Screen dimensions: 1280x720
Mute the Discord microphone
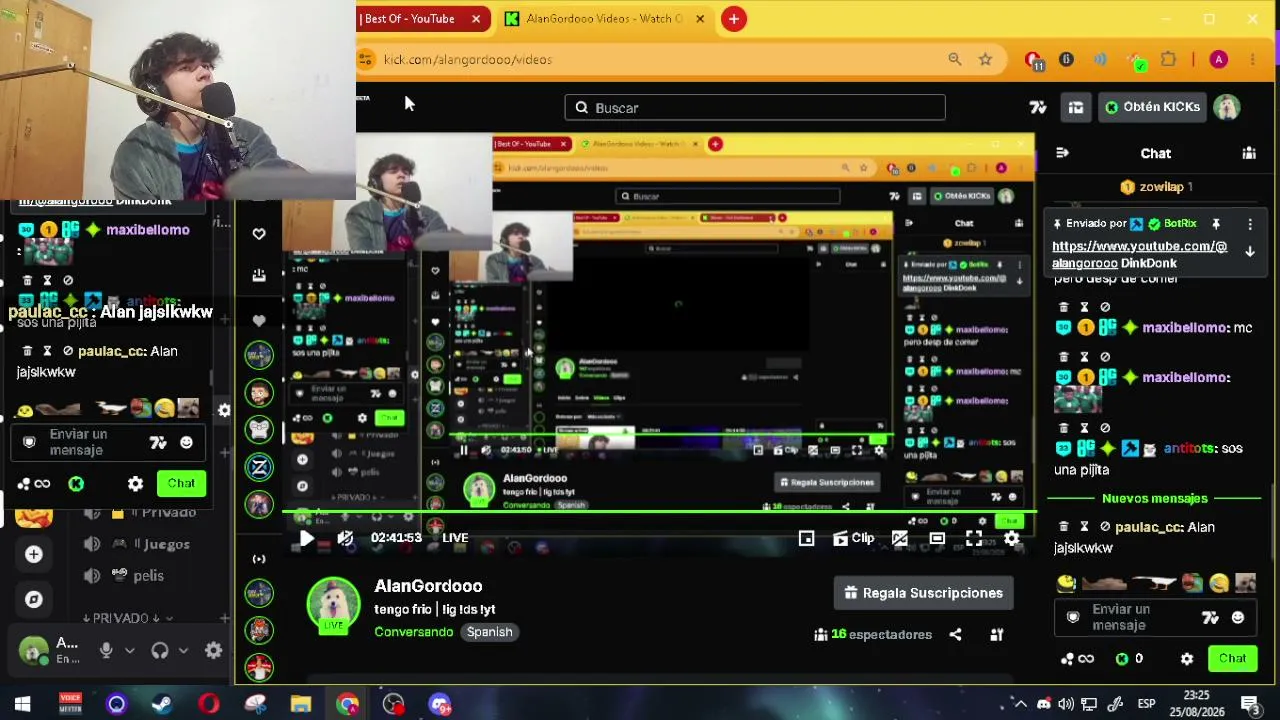tap(106, 650)
